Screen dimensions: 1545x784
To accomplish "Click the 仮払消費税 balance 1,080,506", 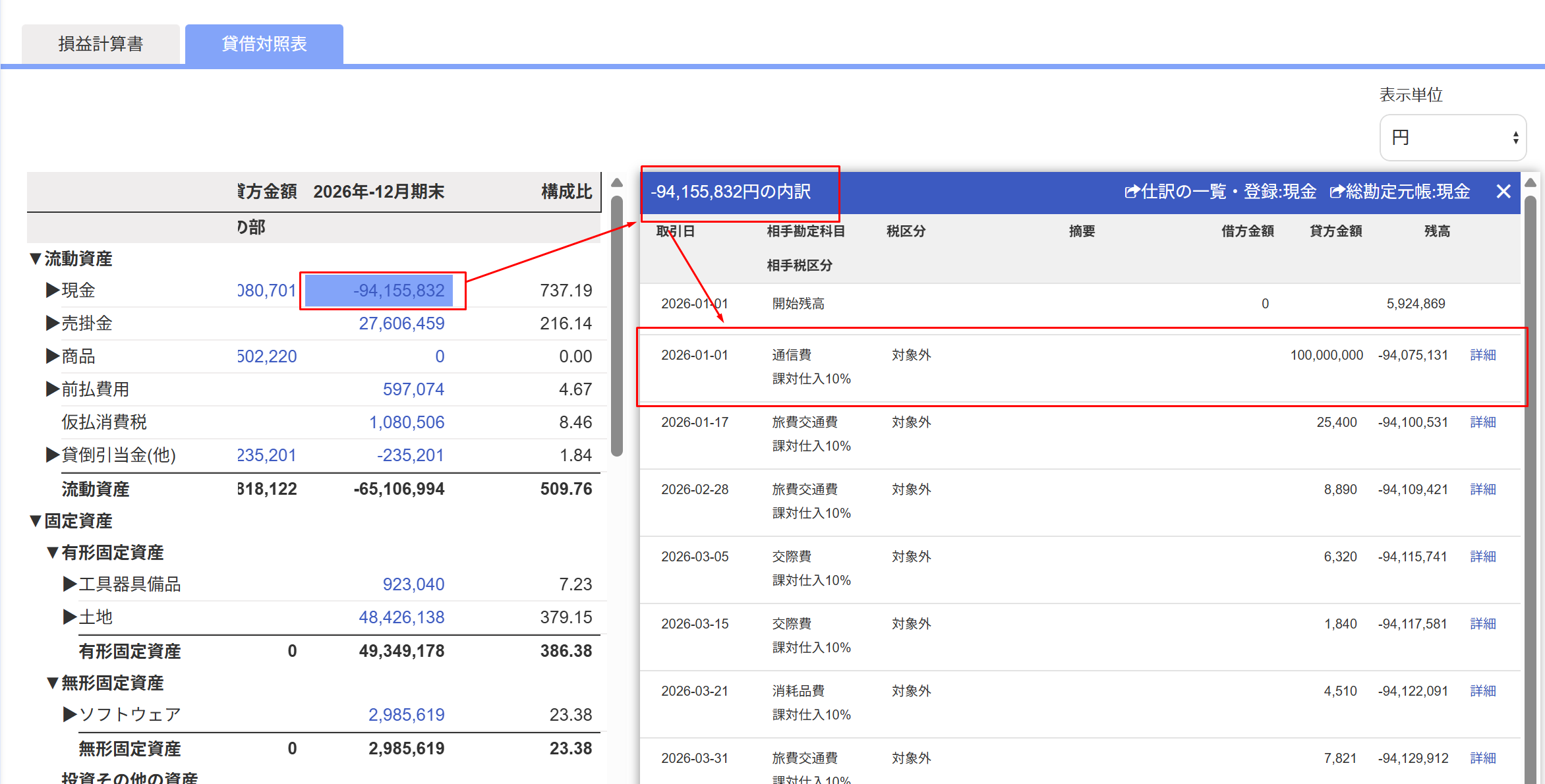I will 407,422.
